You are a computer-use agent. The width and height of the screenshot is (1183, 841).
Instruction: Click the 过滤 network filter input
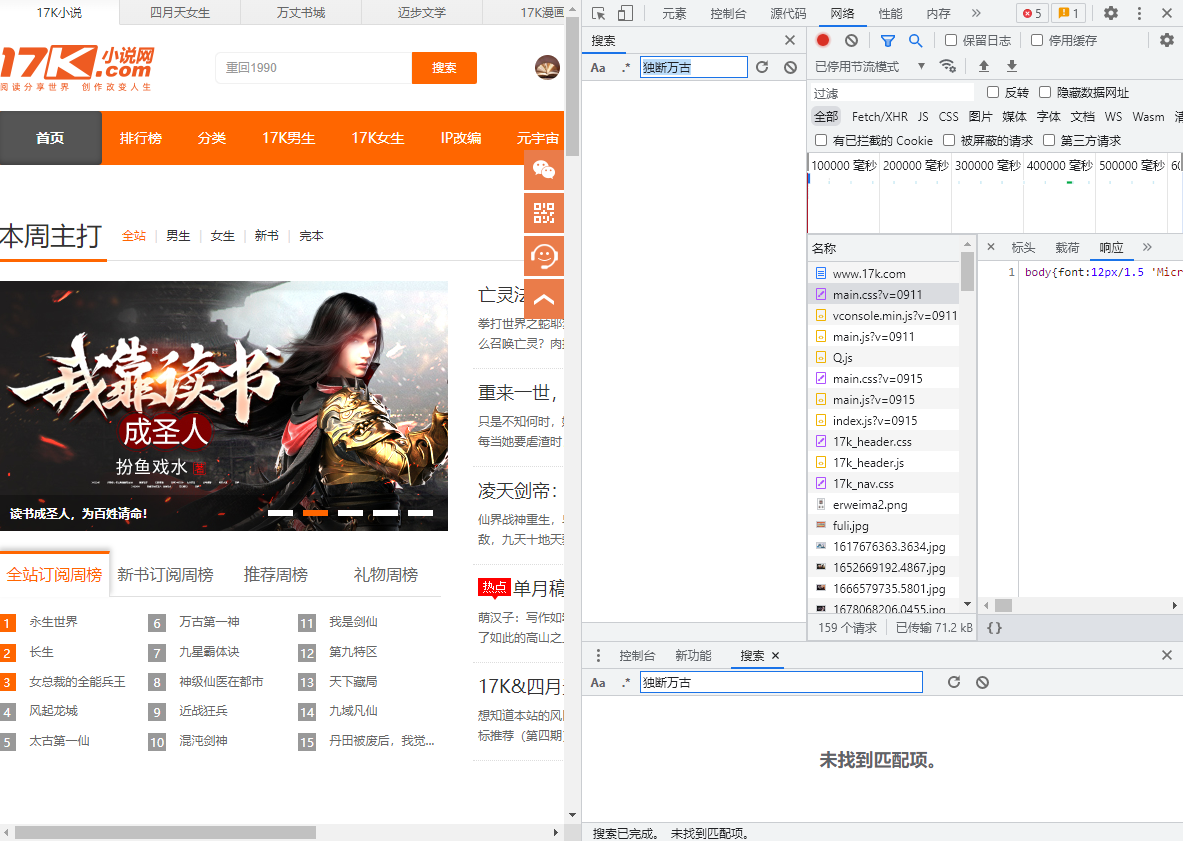(x=893, y=93)
